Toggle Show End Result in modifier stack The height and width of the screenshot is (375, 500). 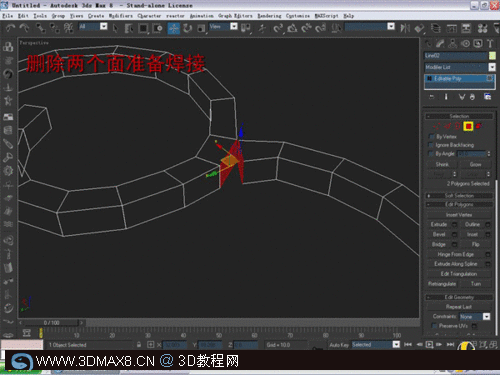coord(446,97)
